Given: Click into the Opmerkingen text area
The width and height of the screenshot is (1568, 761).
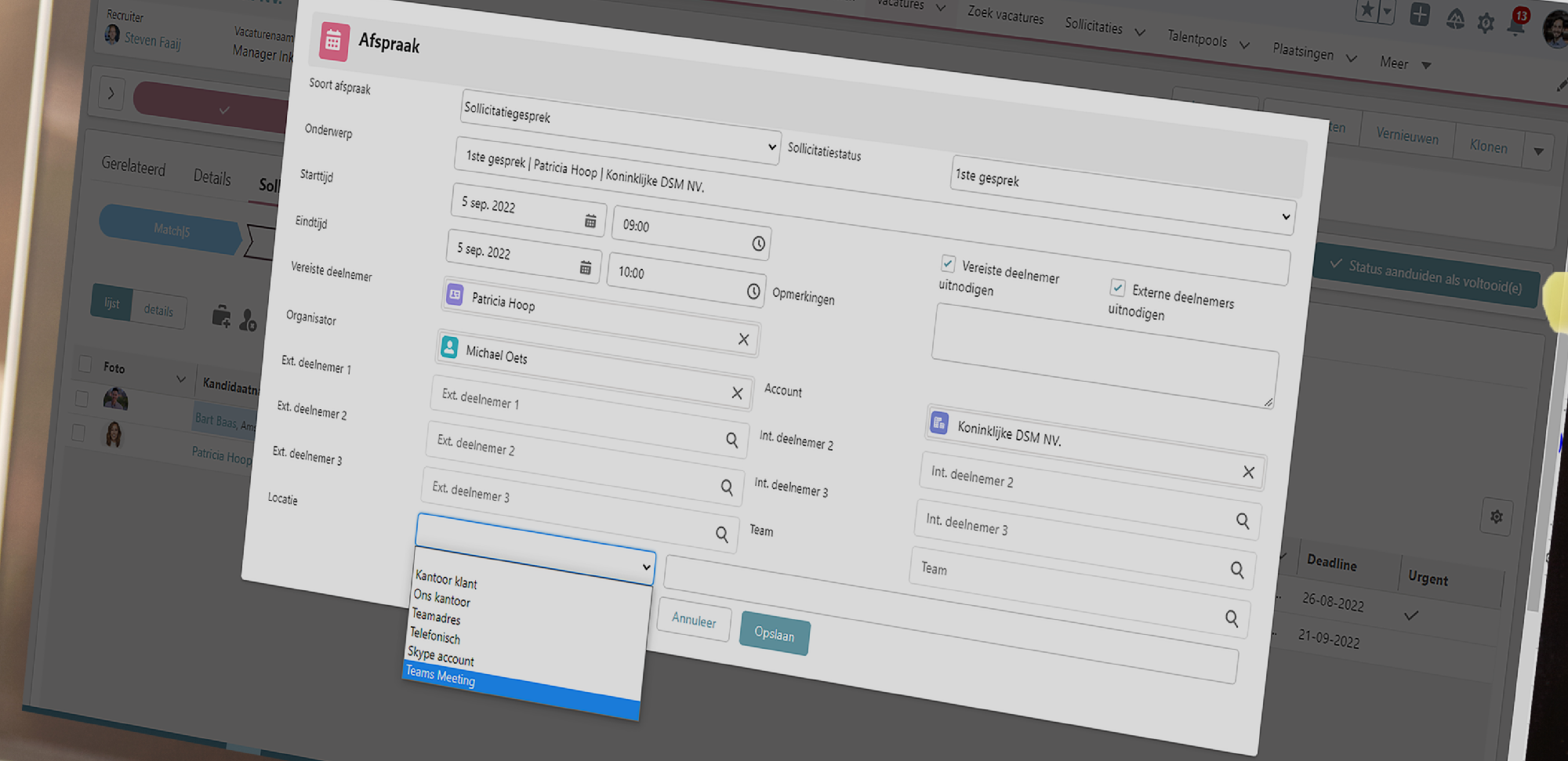Looking at the screenshot, I should (1104, 357).
